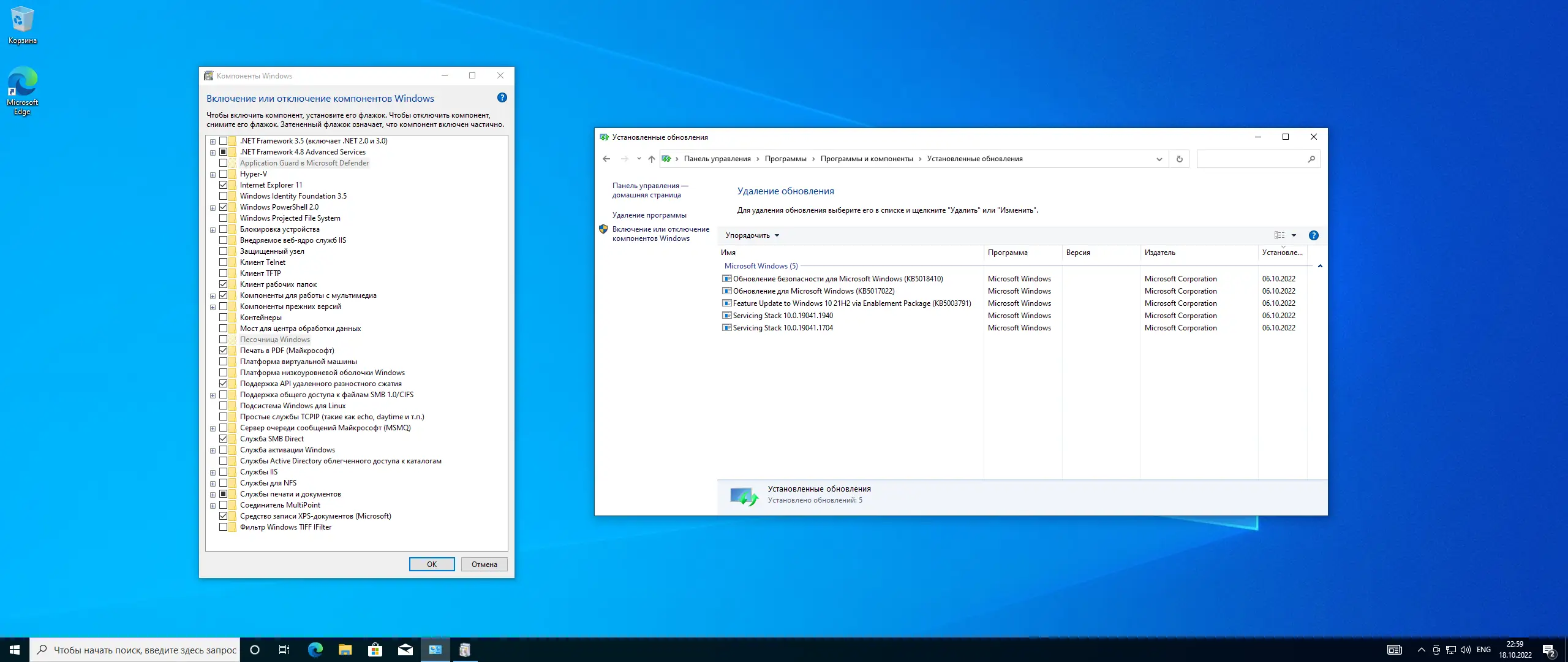Expand the .NET Framework 3.5 tree node
This screenshot has width=1568, height=662.
213,142
